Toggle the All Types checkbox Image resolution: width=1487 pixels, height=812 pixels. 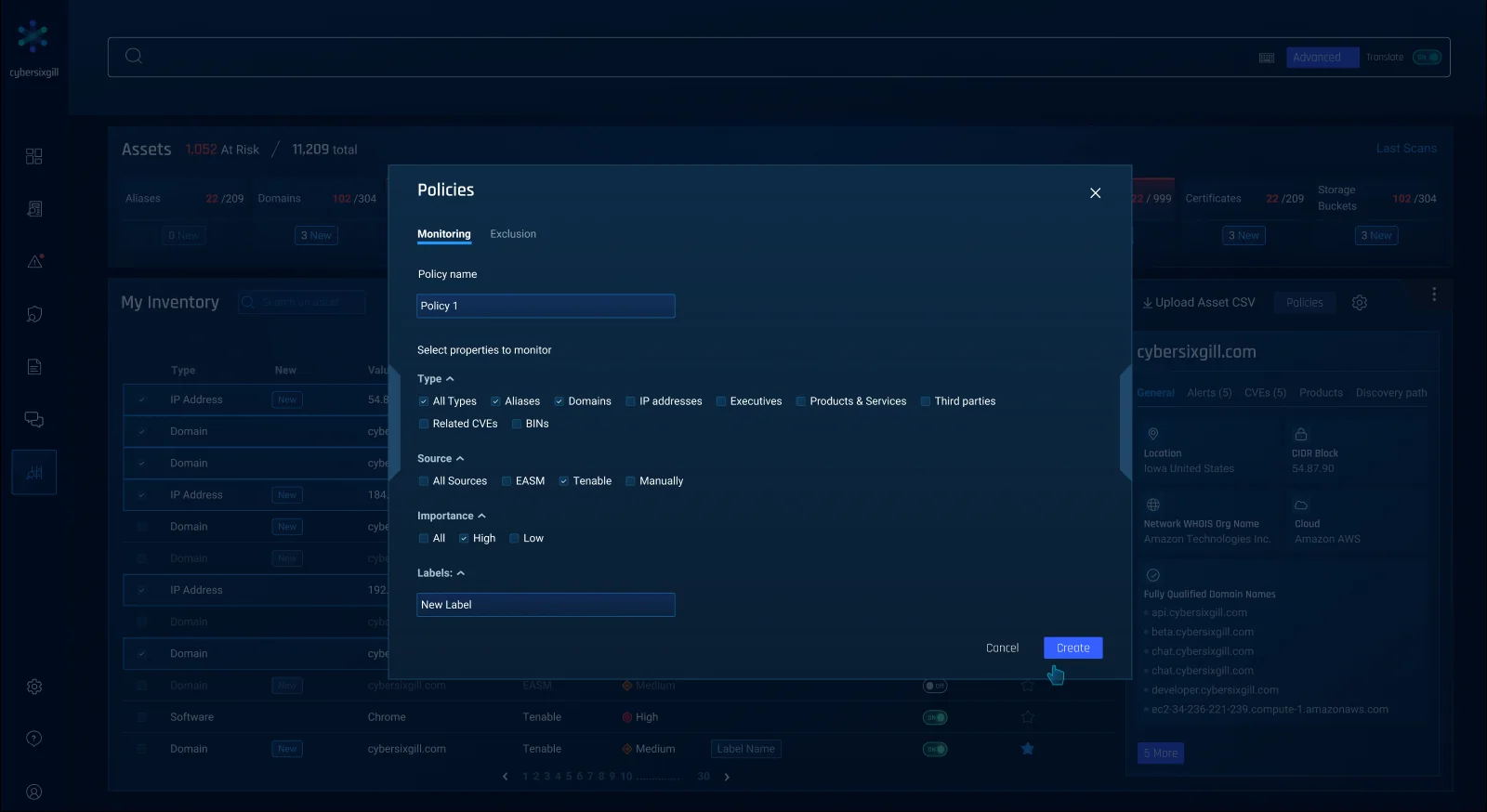click(424, 401)
